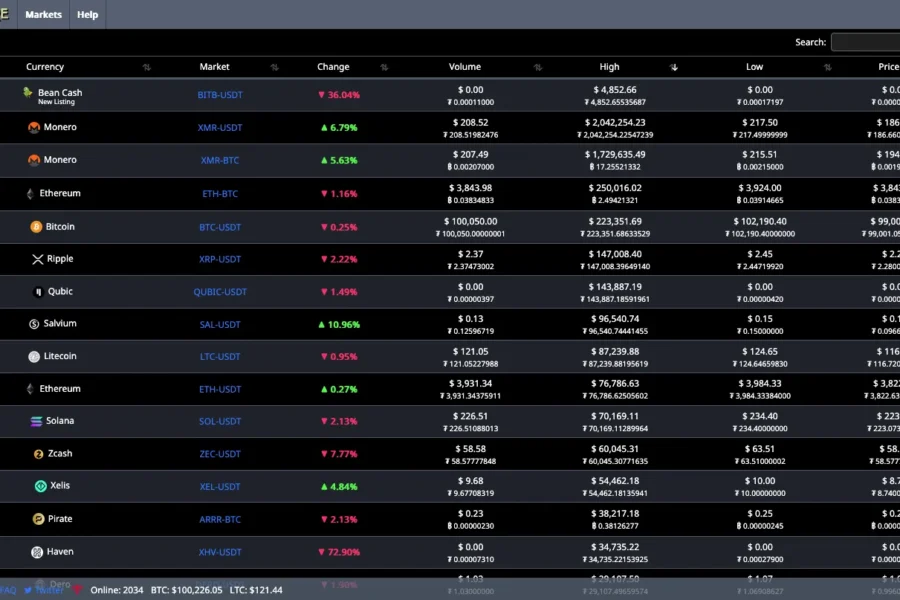
Task: Click the Currency column header
Action: [45, 67]
